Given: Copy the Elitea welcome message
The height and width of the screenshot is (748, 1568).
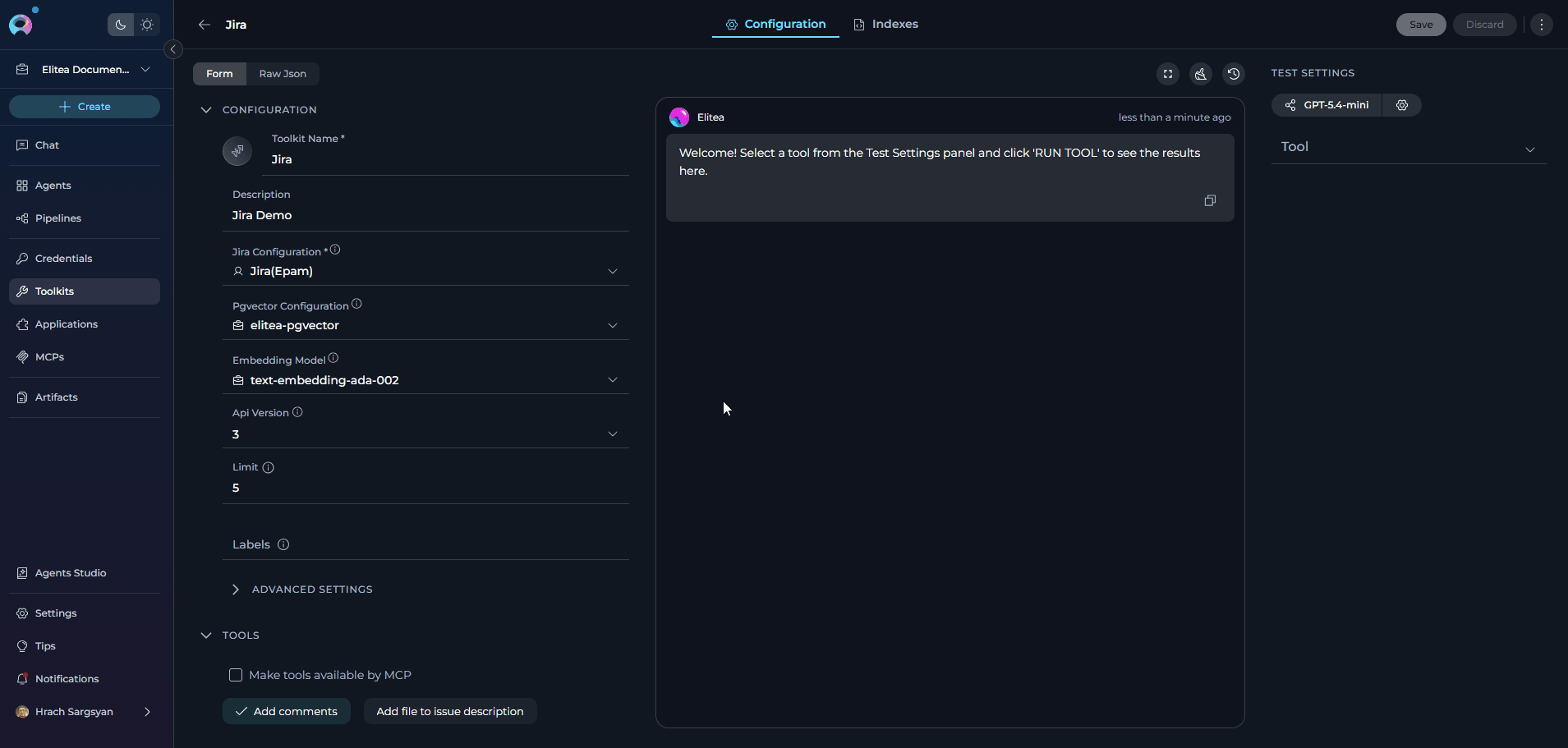Looking at the screenshot, I should 1210,200.
